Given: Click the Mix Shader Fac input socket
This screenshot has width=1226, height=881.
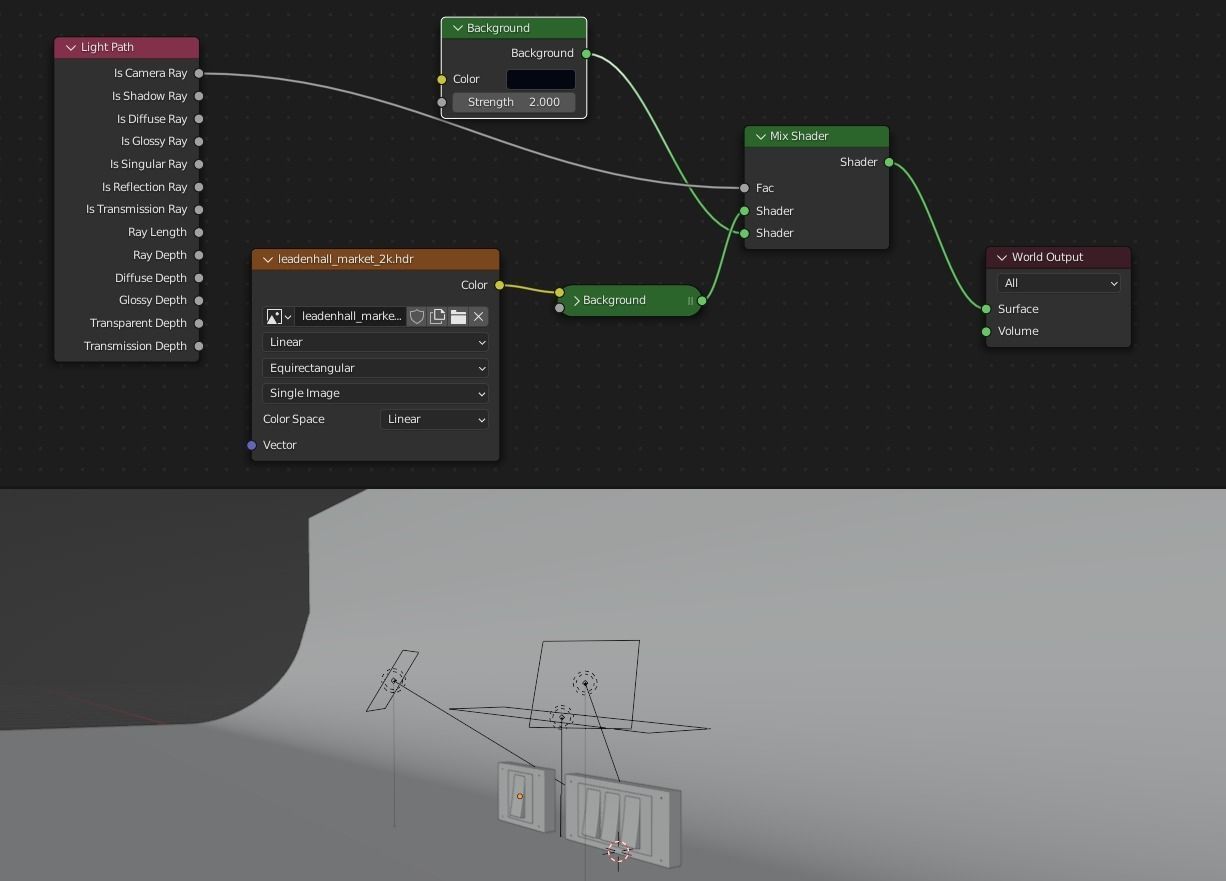Looking at the screenshot, I should click(x=745, y=188).
